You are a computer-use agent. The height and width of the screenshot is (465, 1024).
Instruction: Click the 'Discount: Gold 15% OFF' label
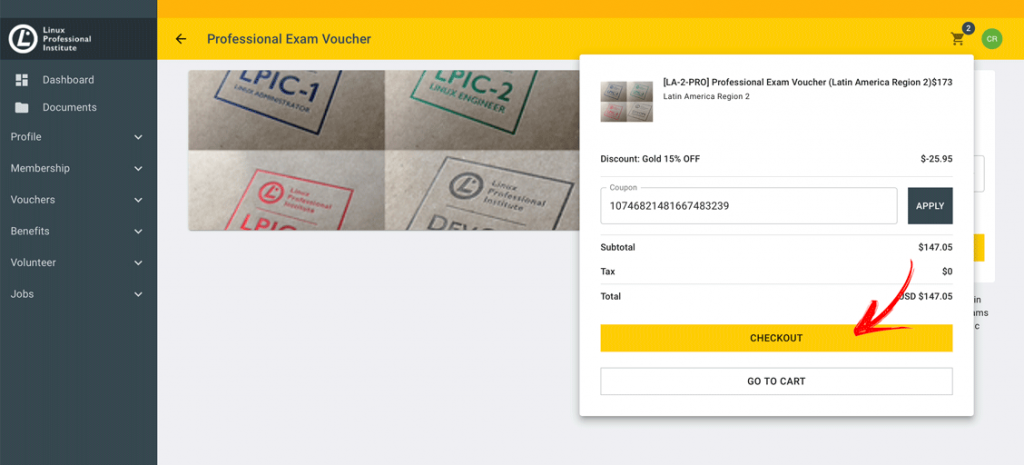pyautogui.click(x=650, y=159)
